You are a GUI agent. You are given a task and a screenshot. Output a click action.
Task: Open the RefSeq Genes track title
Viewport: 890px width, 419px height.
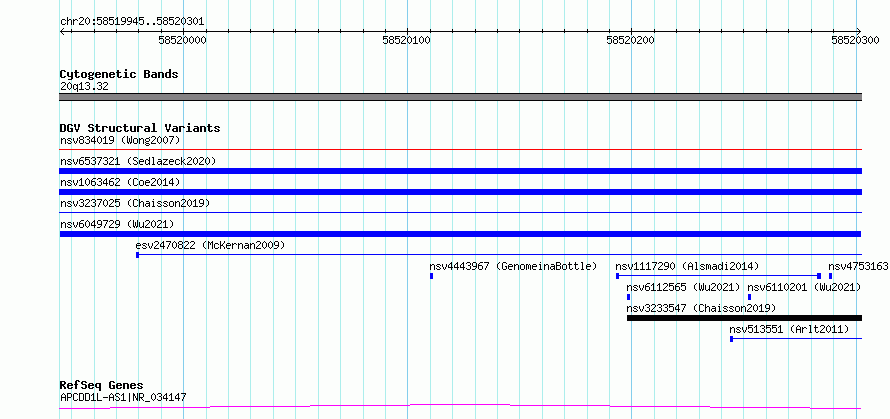click(102, 385)
